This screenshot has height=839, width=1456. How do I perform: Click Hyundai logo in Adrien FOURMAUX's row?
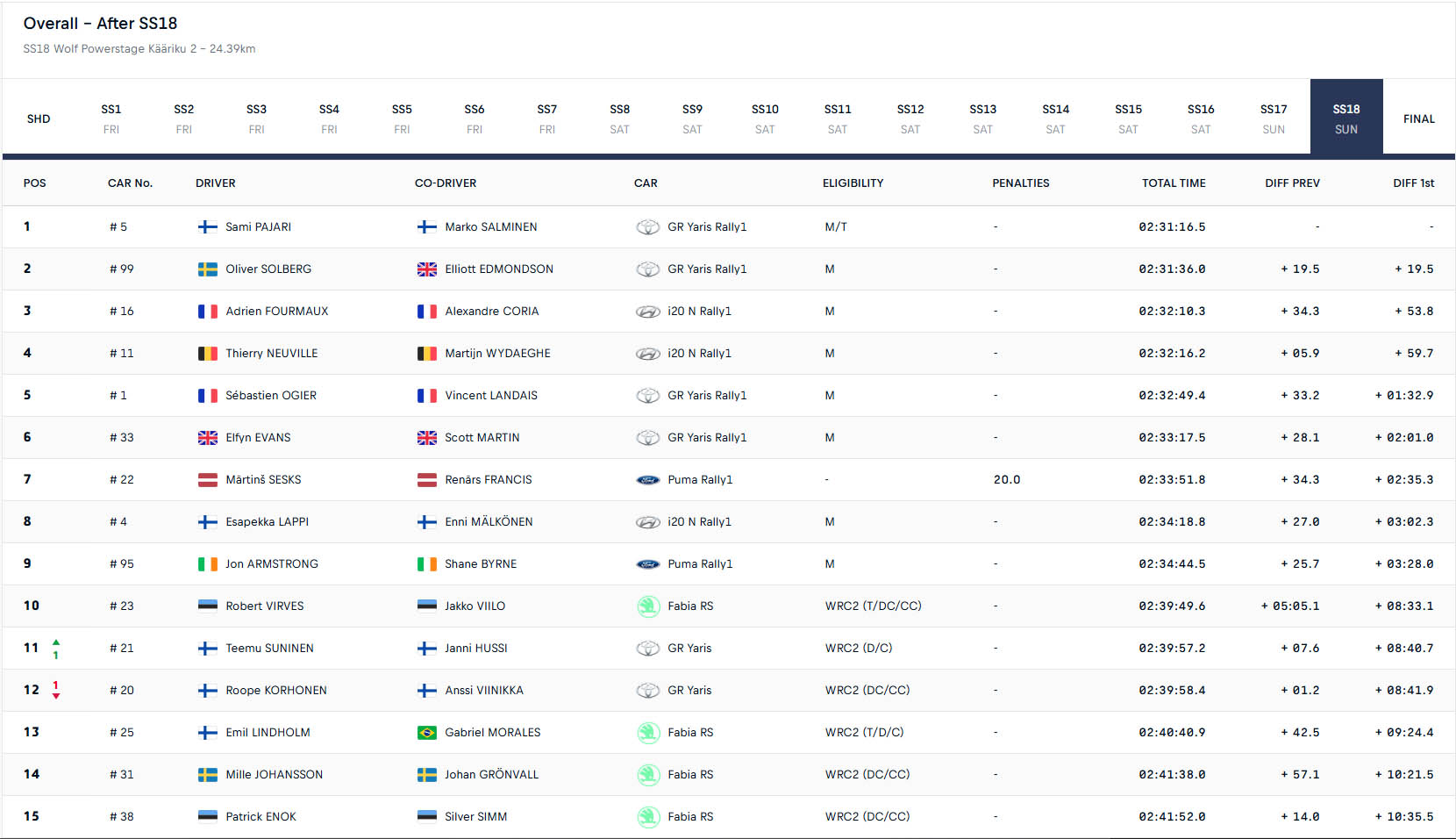pos(647,312)
